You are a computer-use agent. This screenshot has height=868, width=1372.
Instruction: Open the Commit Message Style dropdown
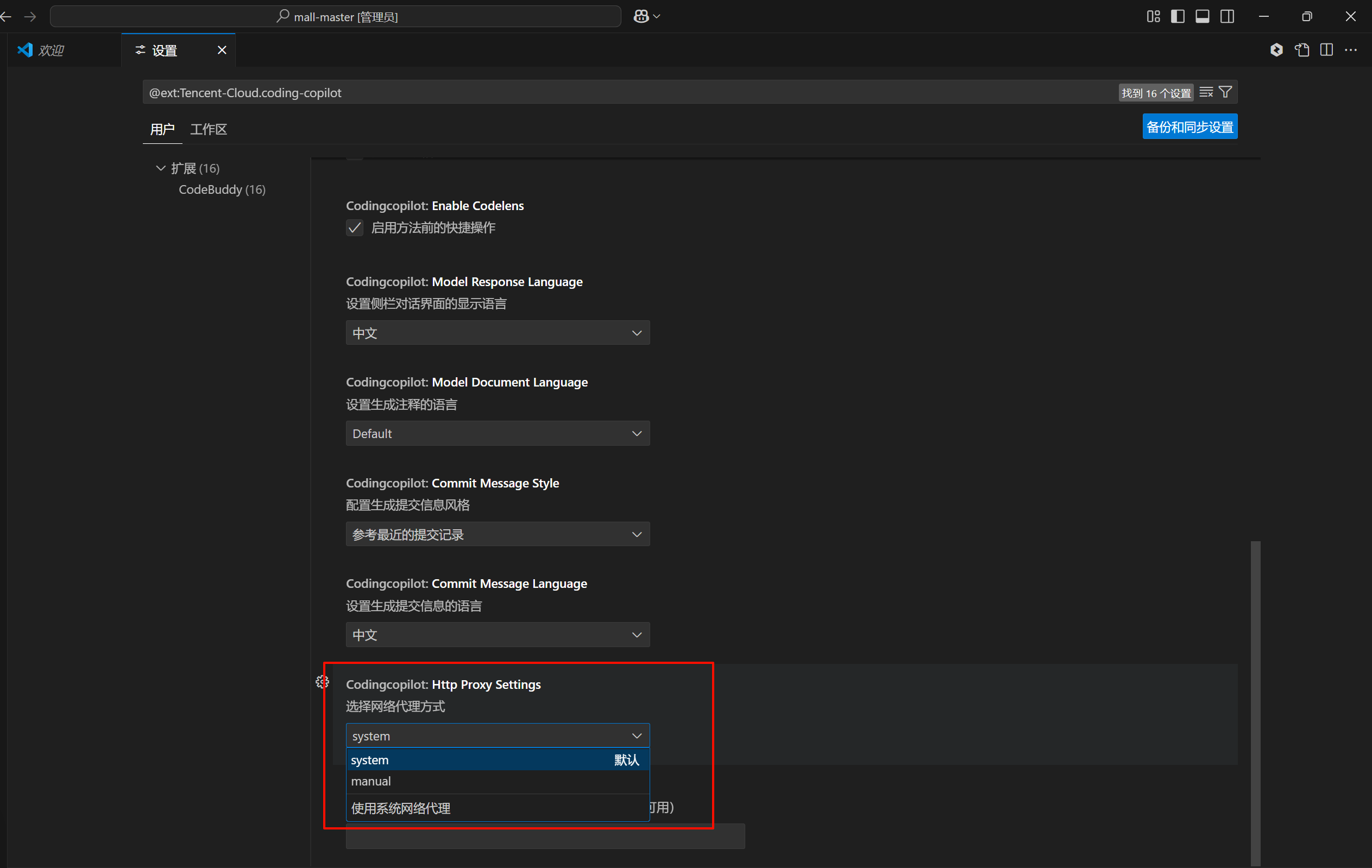tap(497, 534)
